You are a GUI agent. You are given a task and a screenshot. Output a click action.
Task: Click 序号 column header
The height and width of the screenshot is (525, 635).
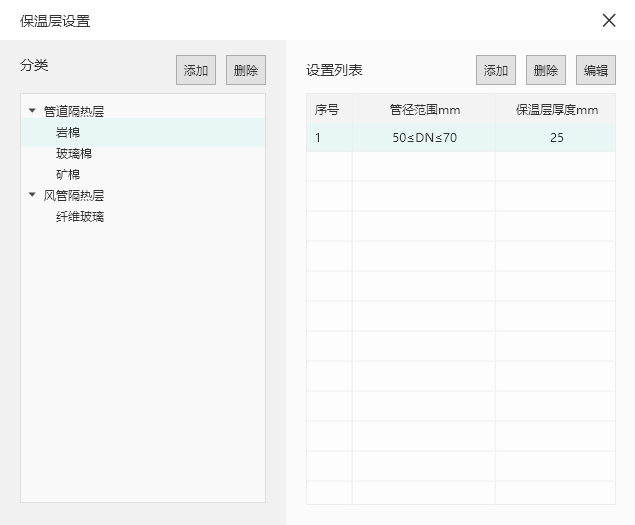(x=329, y=109)
